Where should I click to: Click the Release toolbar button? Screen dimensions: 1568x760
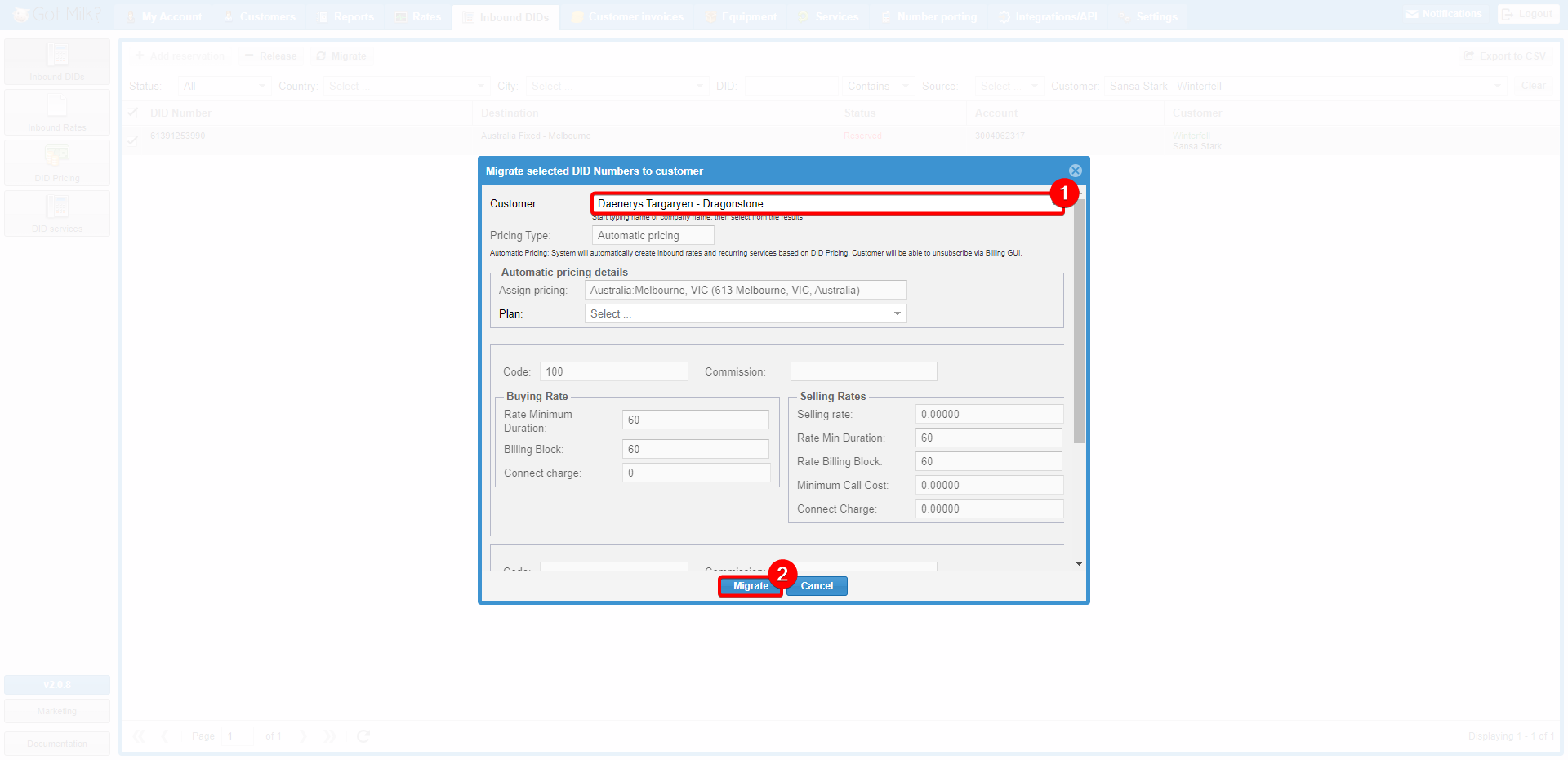[271, 56]
